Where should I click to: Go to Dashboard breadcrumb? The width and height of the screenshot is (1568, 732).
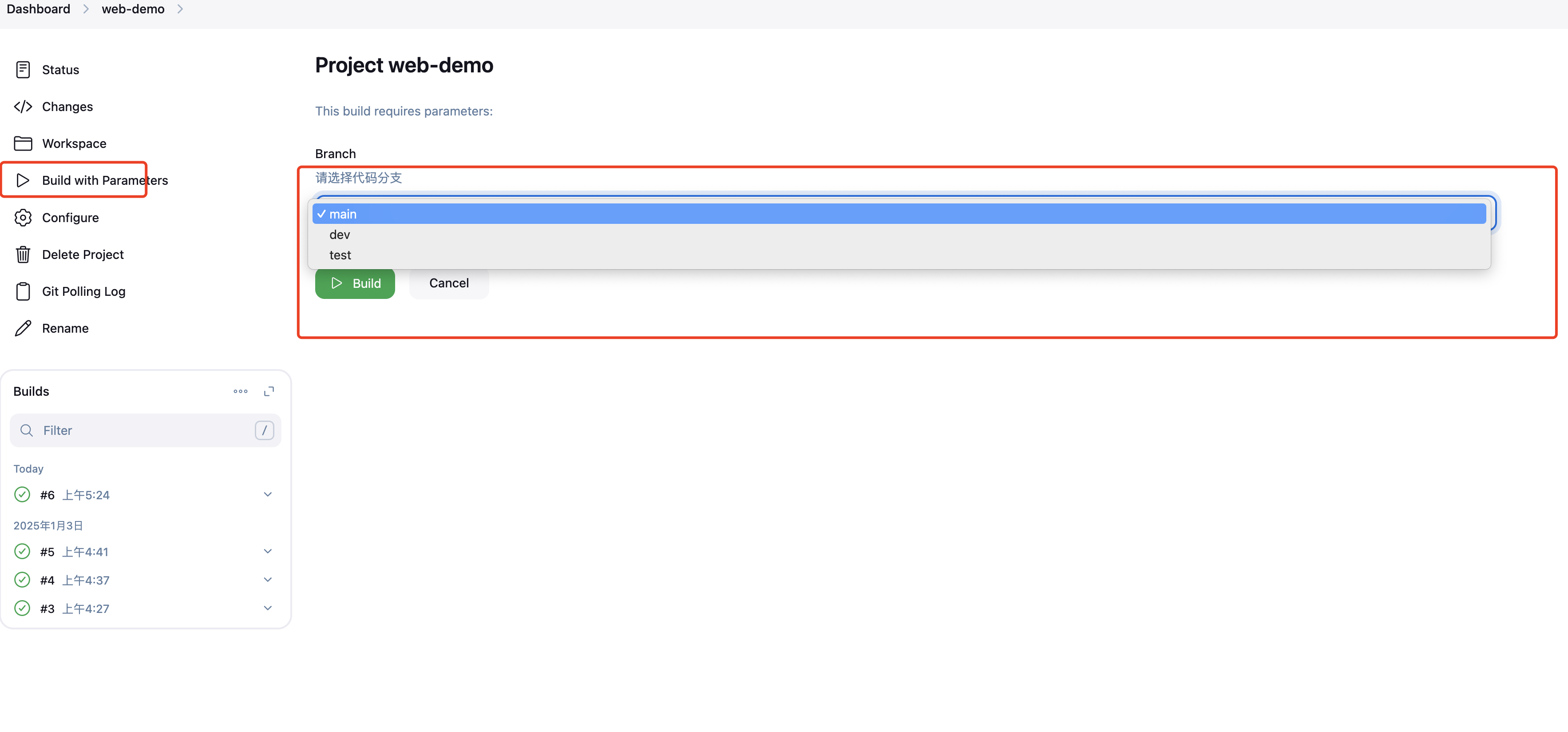38,9
